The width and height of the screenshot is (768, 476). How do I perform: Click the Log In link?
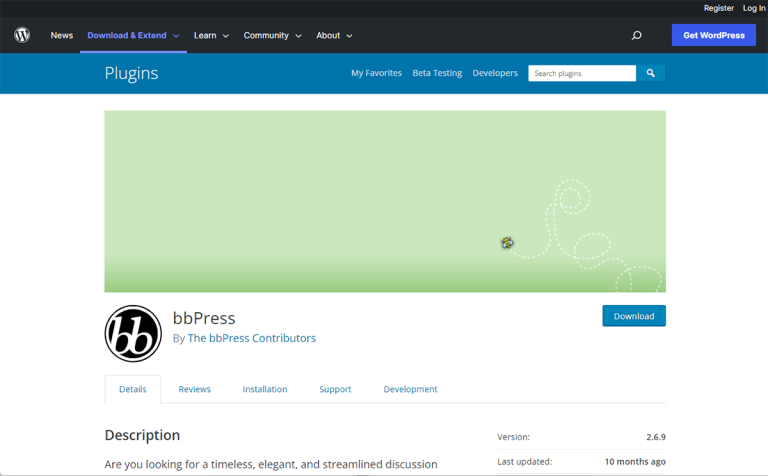(x=753, y=8)
